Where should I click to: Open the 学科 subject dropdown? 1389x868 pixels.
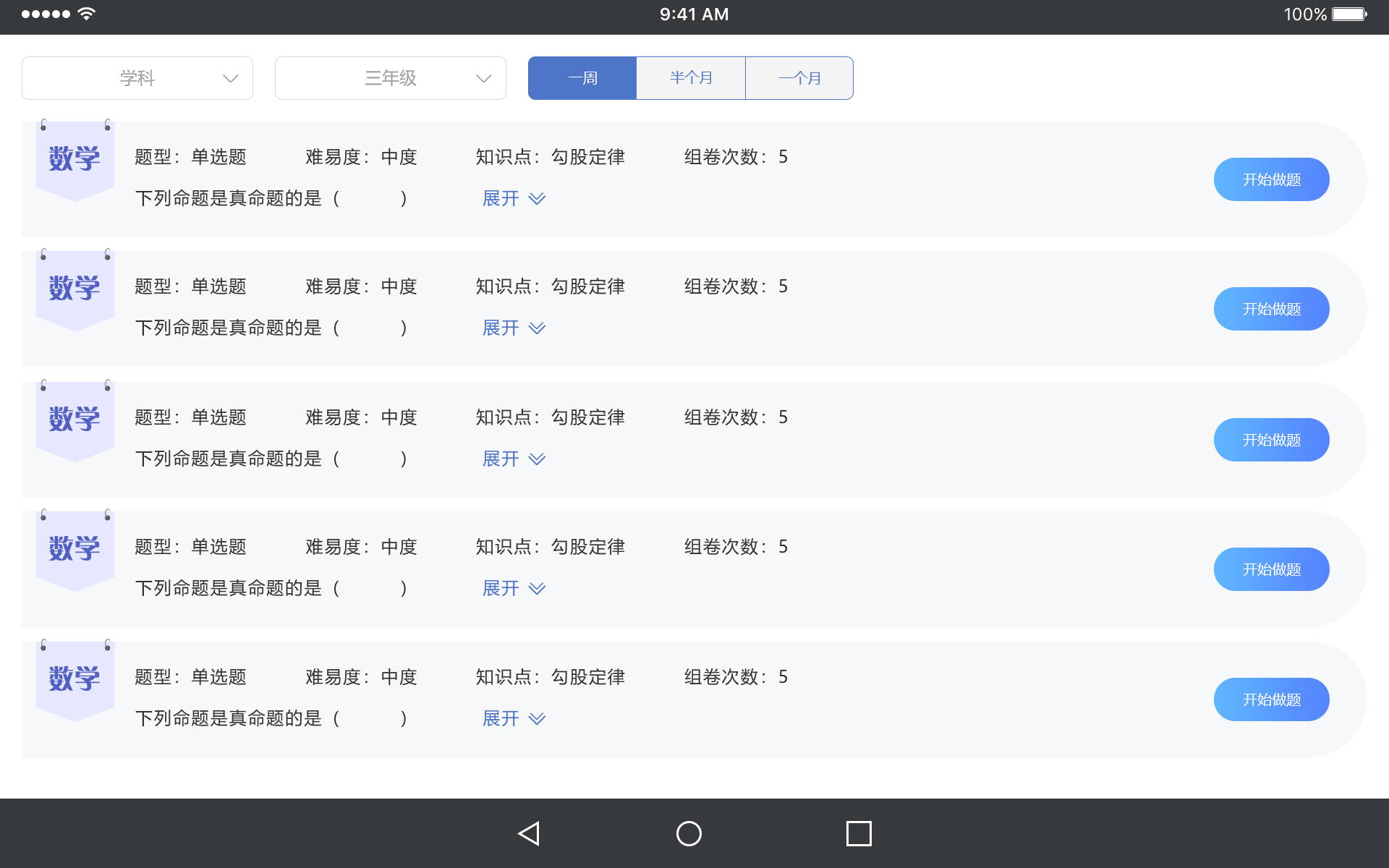137,78
